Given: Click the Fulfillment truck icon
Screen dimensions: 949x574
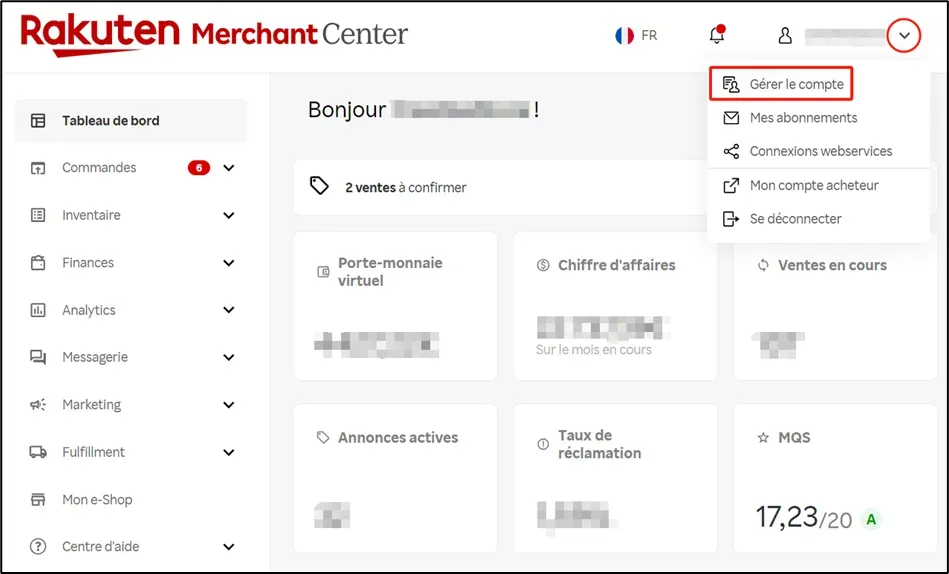Looking at the screenshot, I should point(38,452).
